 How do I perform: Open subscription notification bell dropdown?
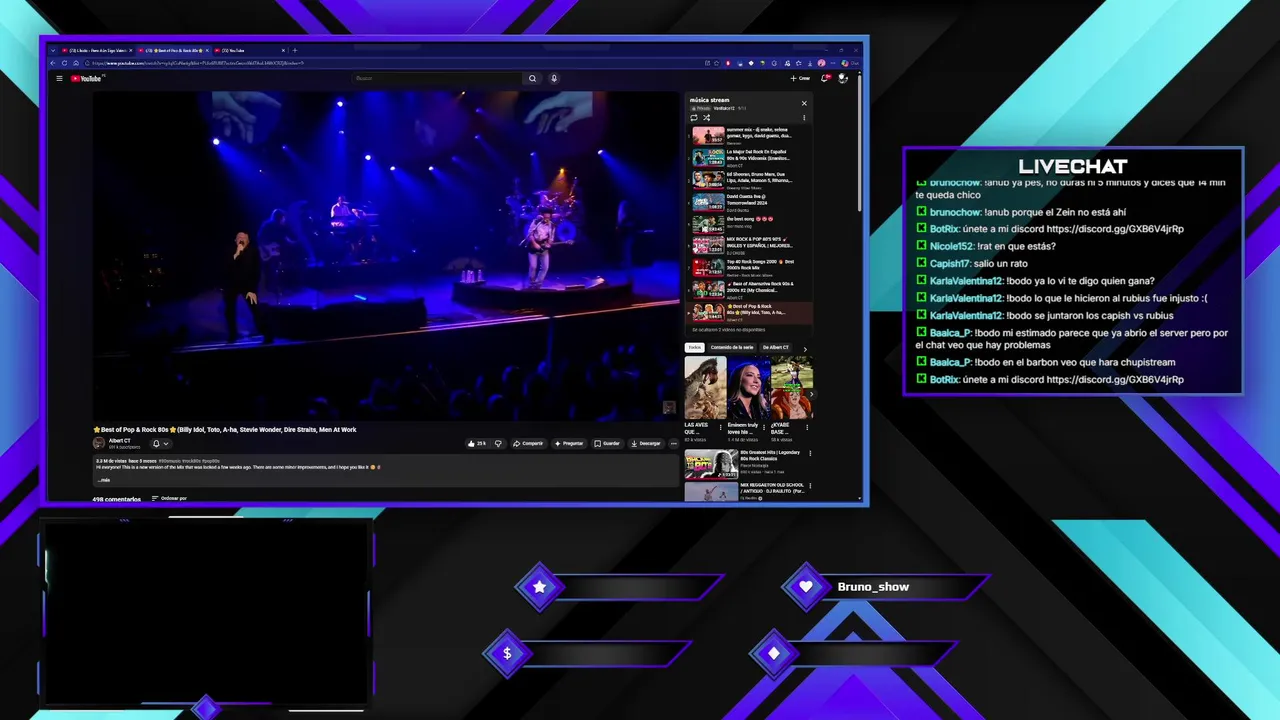pos(160,443)
